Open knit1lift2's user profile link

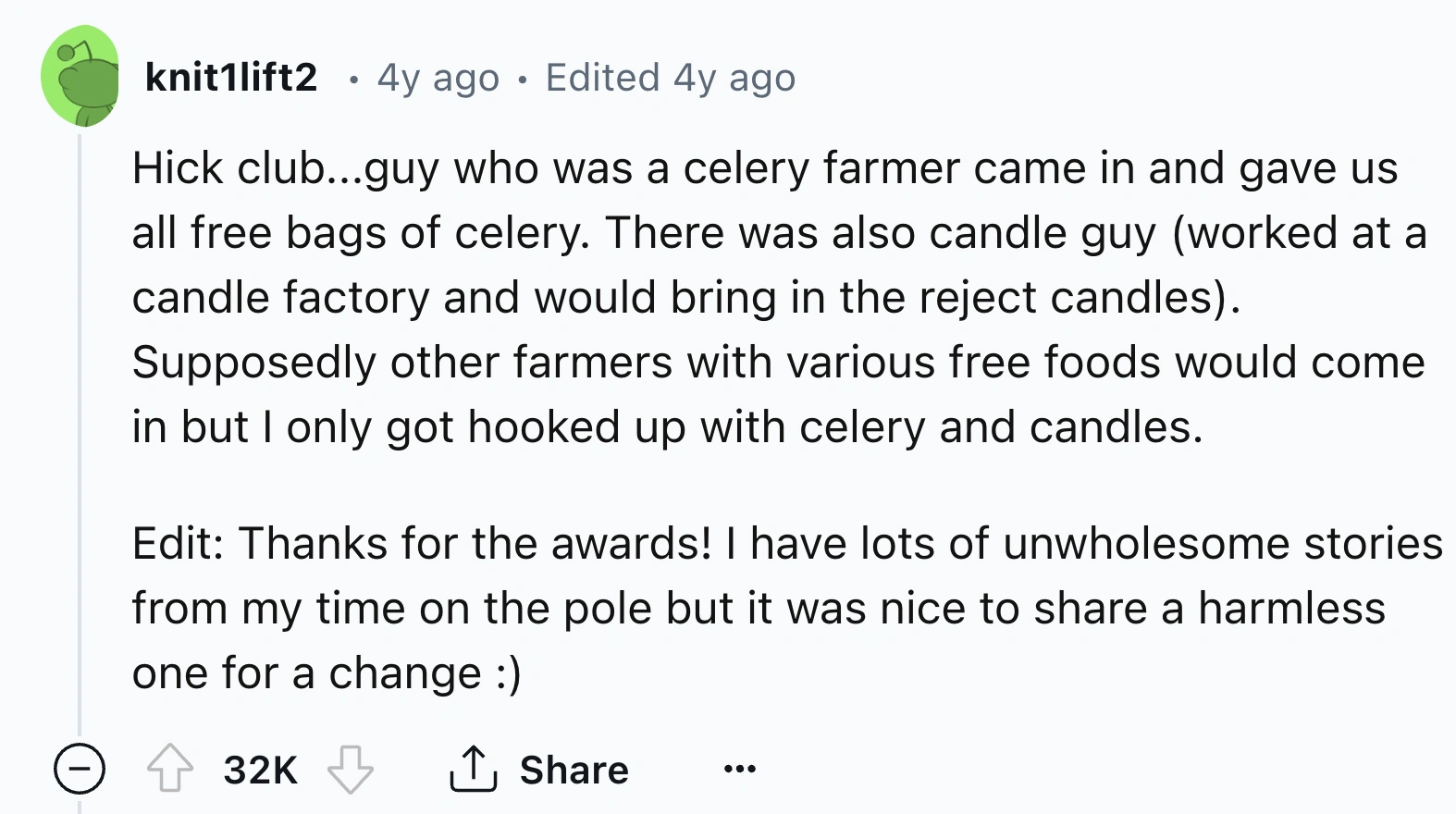coord(231,78)
